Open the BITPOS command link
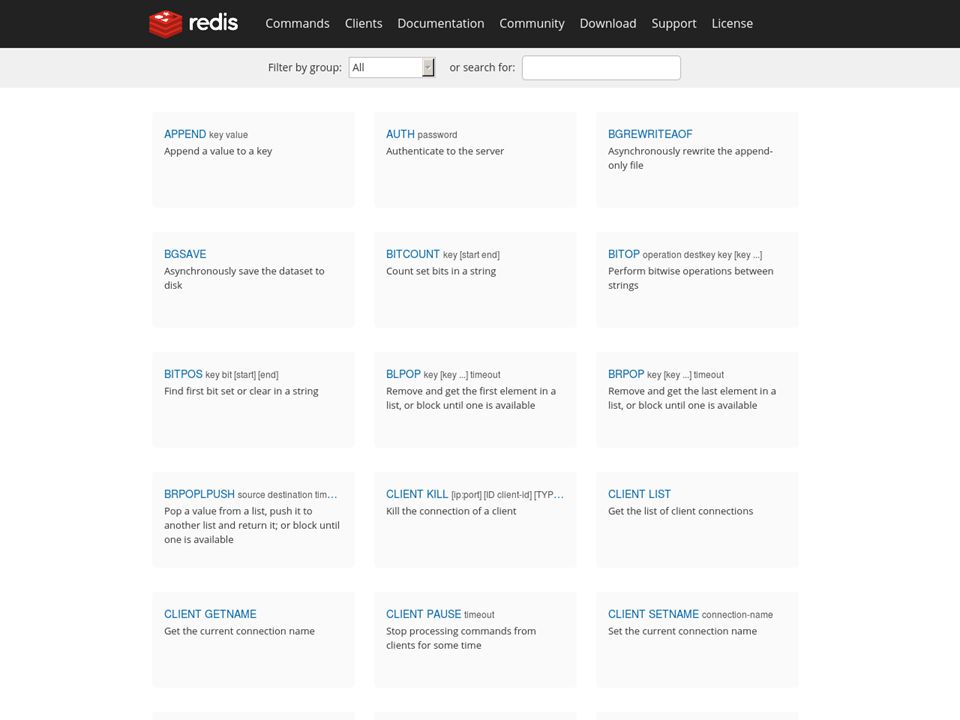 (183, 374)
